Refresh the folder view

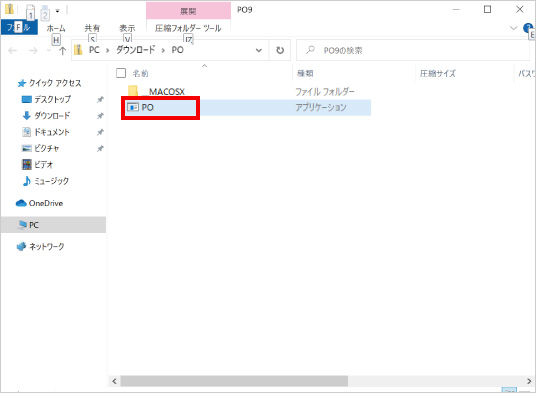[280, 51]
